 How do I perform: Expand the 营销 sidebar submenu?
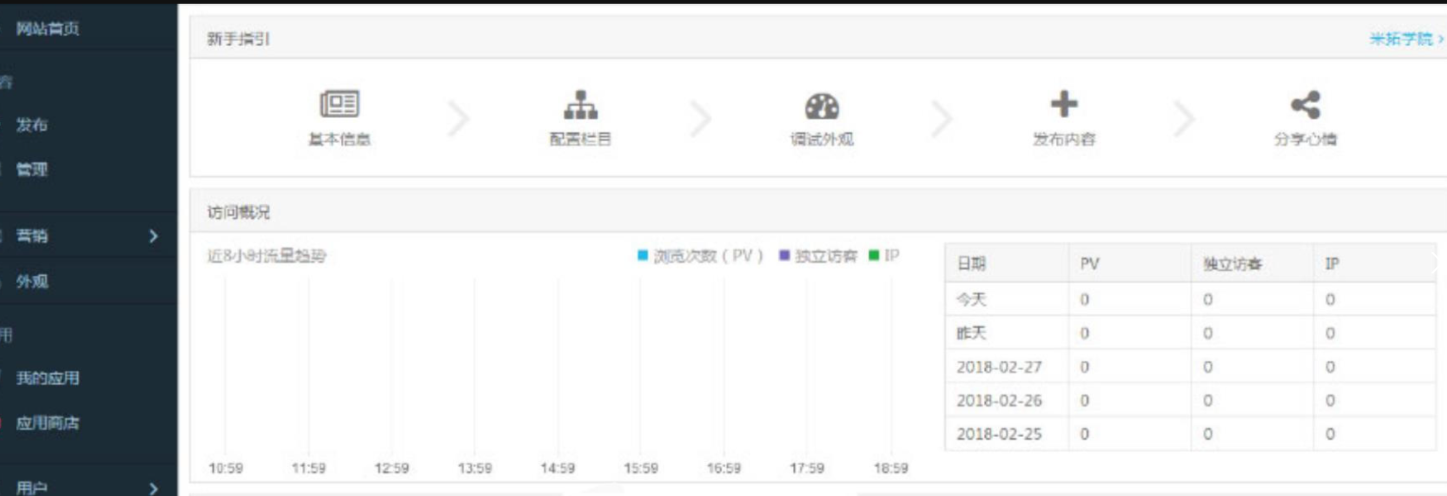click(x=153, y=237)
